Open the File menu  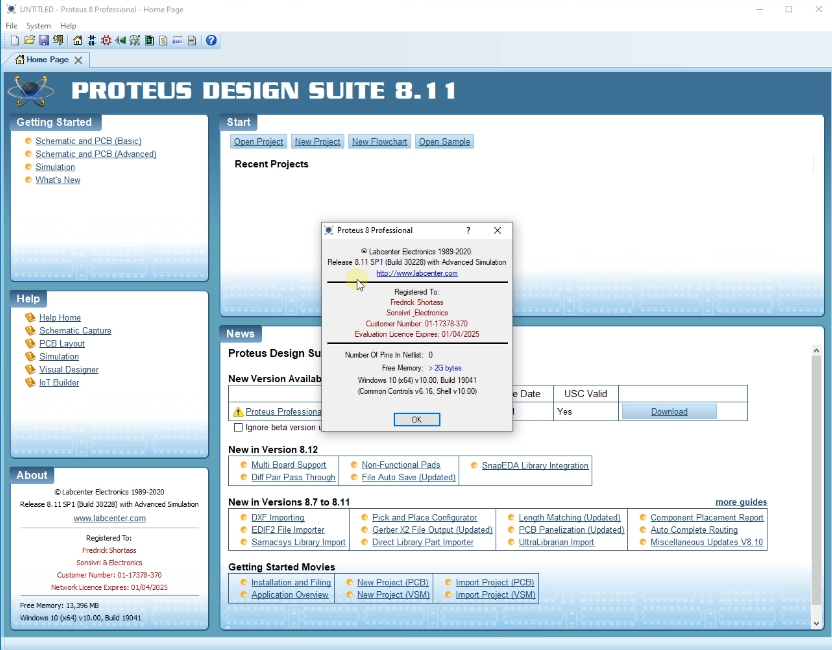[x=10, y=26]
